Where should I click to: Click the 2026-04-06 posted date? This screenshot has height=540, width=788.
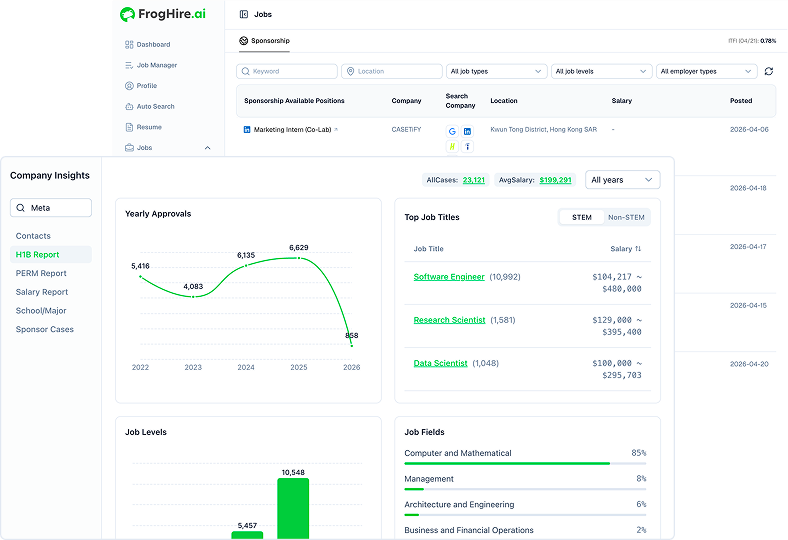[x=749, y=130]
